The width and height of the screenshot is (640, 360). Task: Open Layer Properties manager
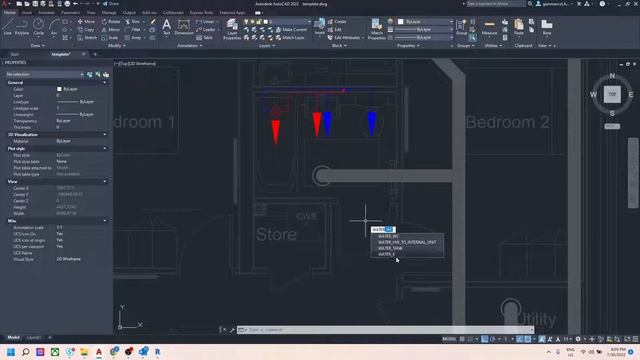coord(232,29)
